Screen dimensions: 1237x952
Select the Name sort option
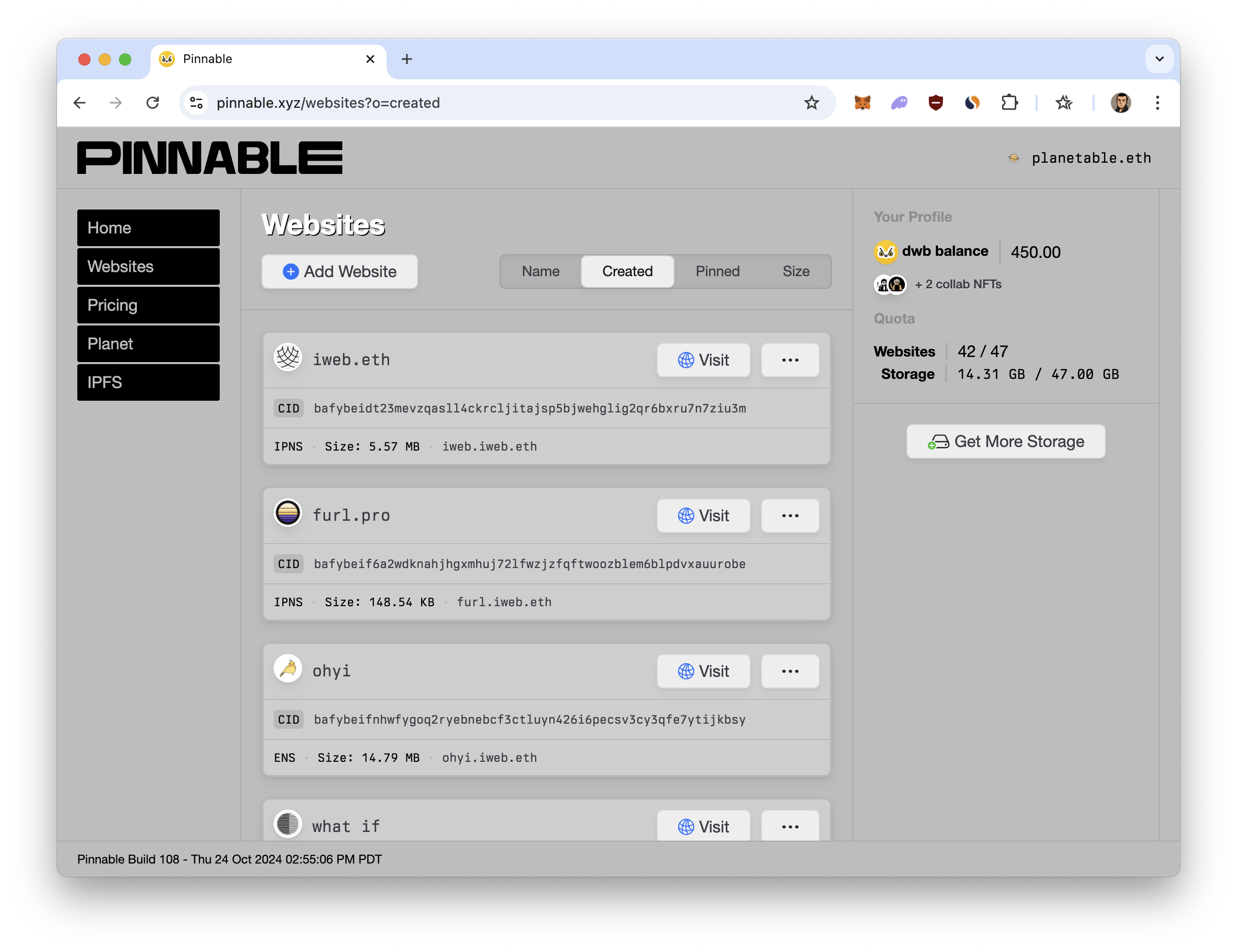click(x=540, y=271)
